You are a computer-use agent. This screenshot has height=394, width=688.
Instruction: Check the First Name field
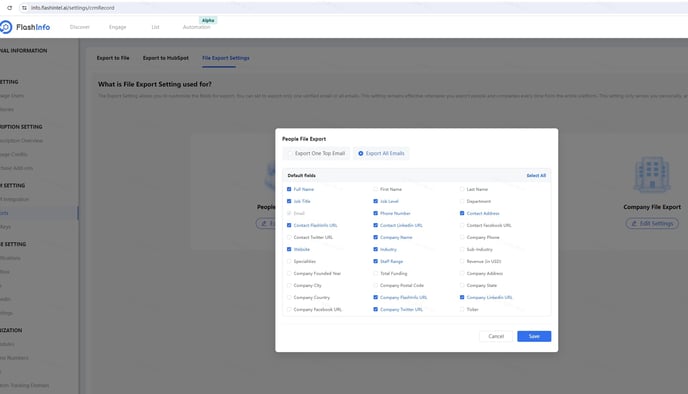tap(375, 189)
